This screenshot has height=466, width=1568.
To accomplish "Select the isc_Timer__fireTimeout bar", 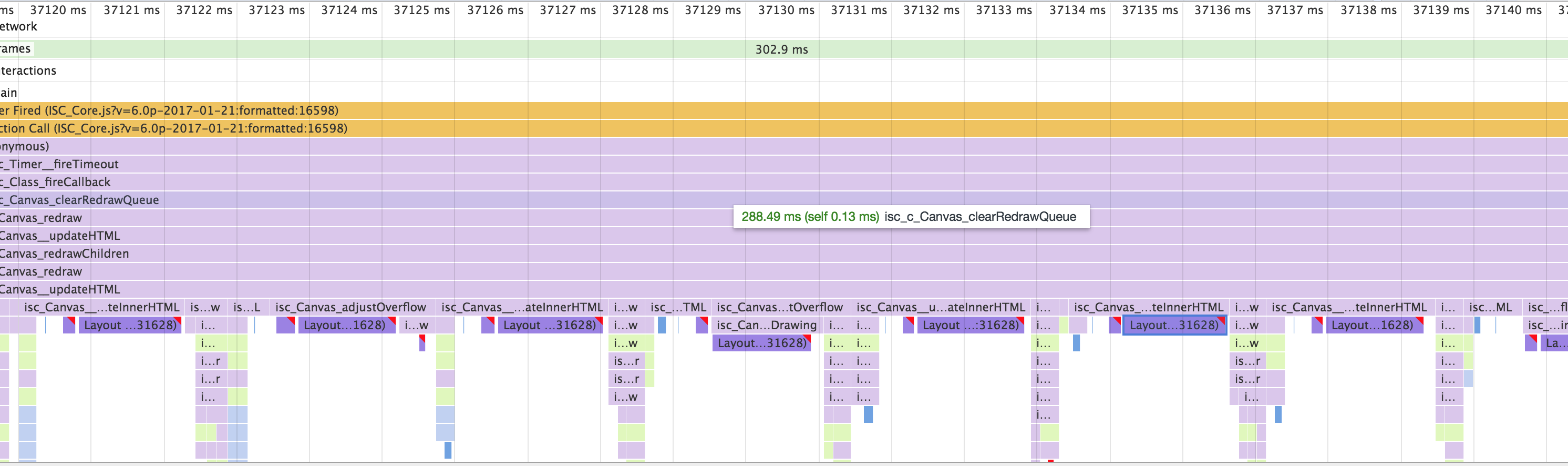I will (784, 165).
